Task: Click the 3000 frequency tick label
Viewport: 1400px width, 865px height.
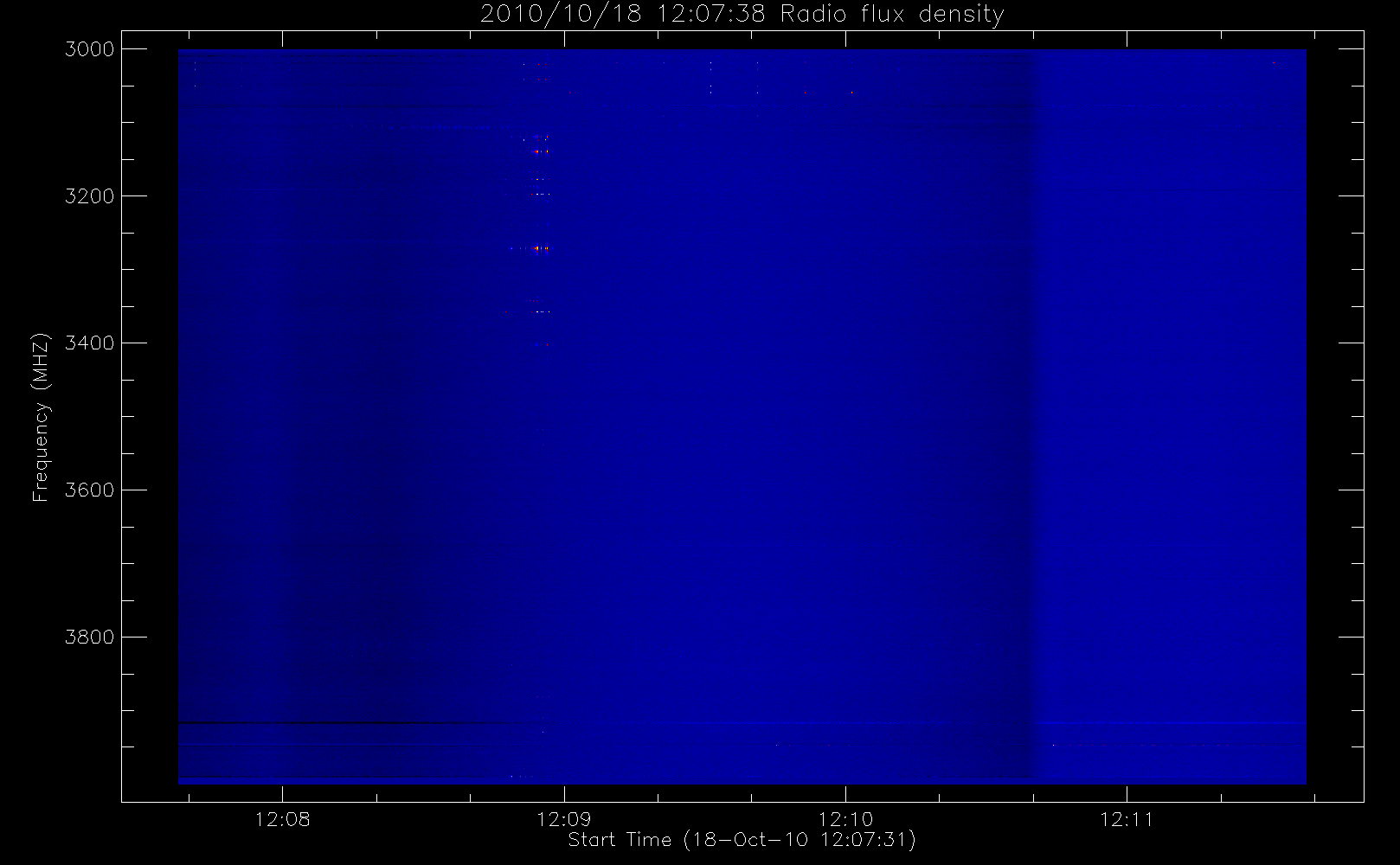Action: [x=90, y=49]
